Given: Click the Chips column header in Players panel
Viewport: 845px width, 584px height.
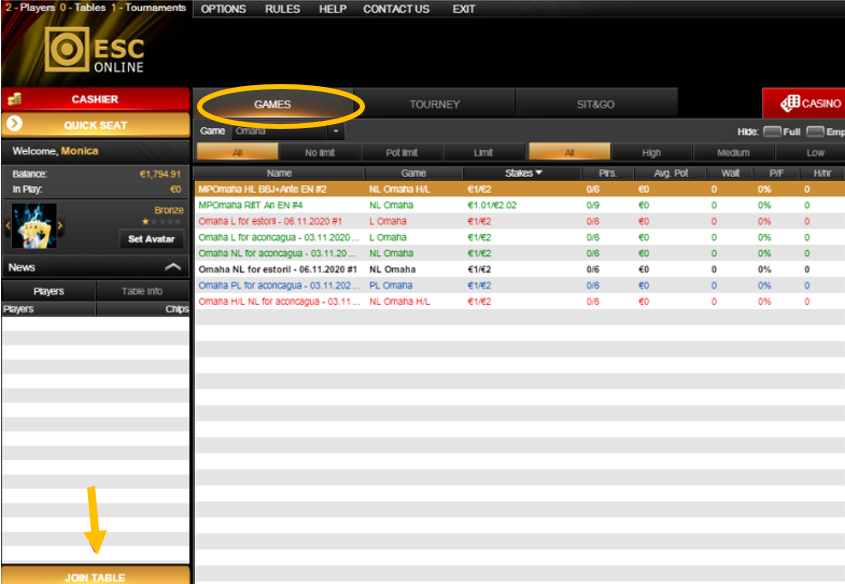Looking at the screenshot, I should coord(142,309).
